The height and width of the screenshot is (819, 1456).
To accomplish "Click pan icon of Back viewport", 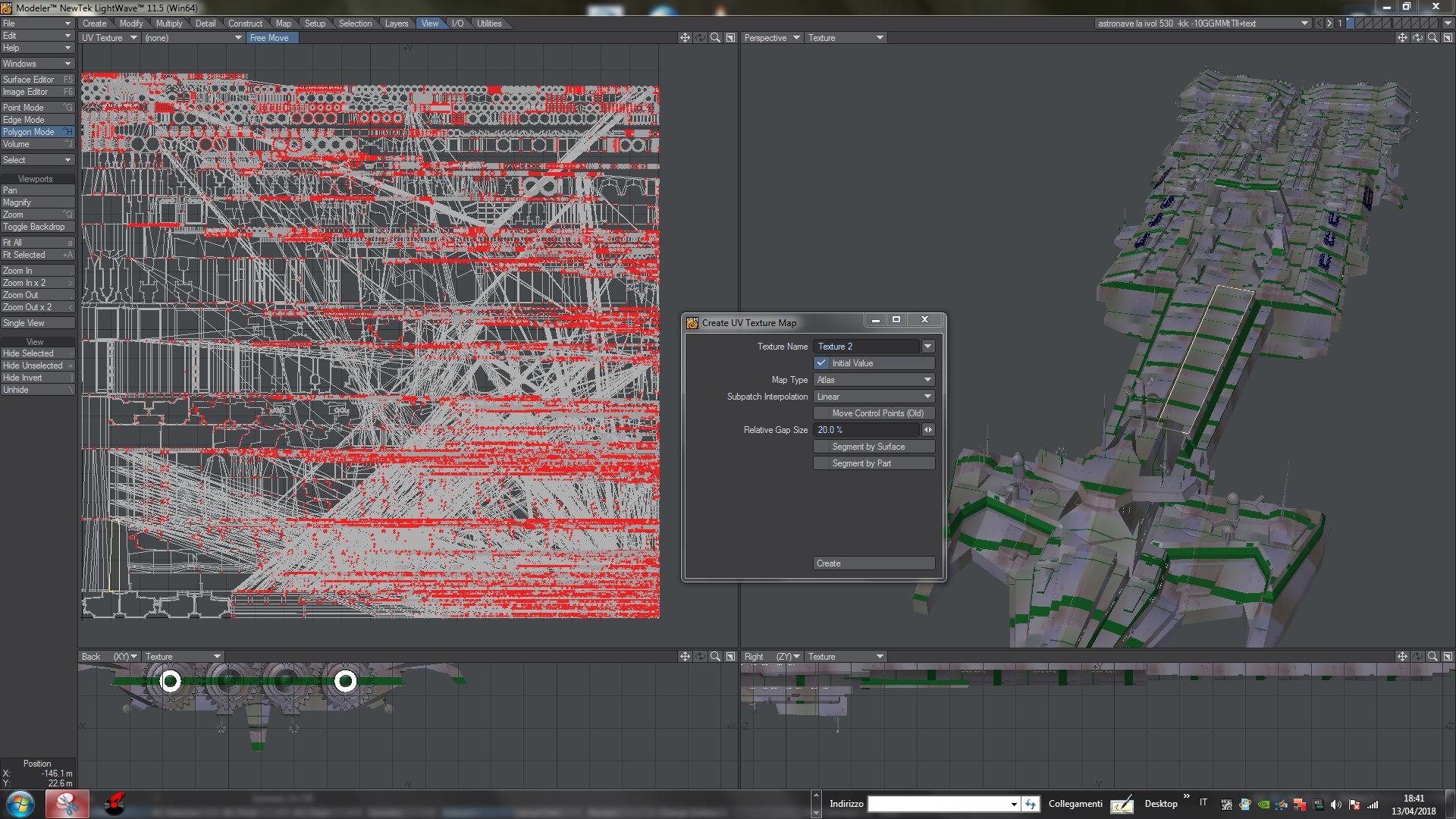I will (x=685, y=657).
